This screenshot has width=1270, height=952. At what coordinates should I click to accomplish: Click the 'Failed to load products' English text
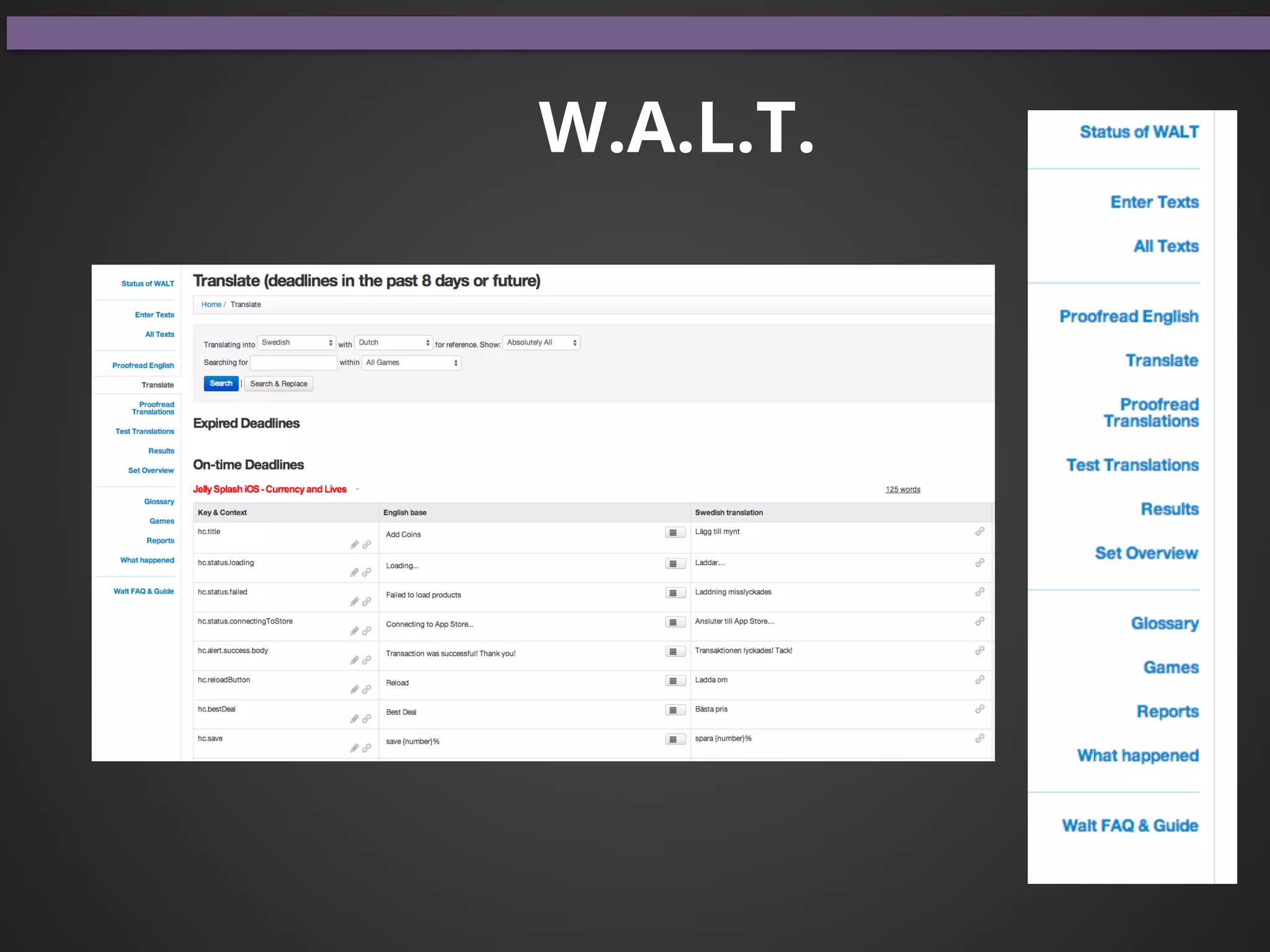point(424,595)
